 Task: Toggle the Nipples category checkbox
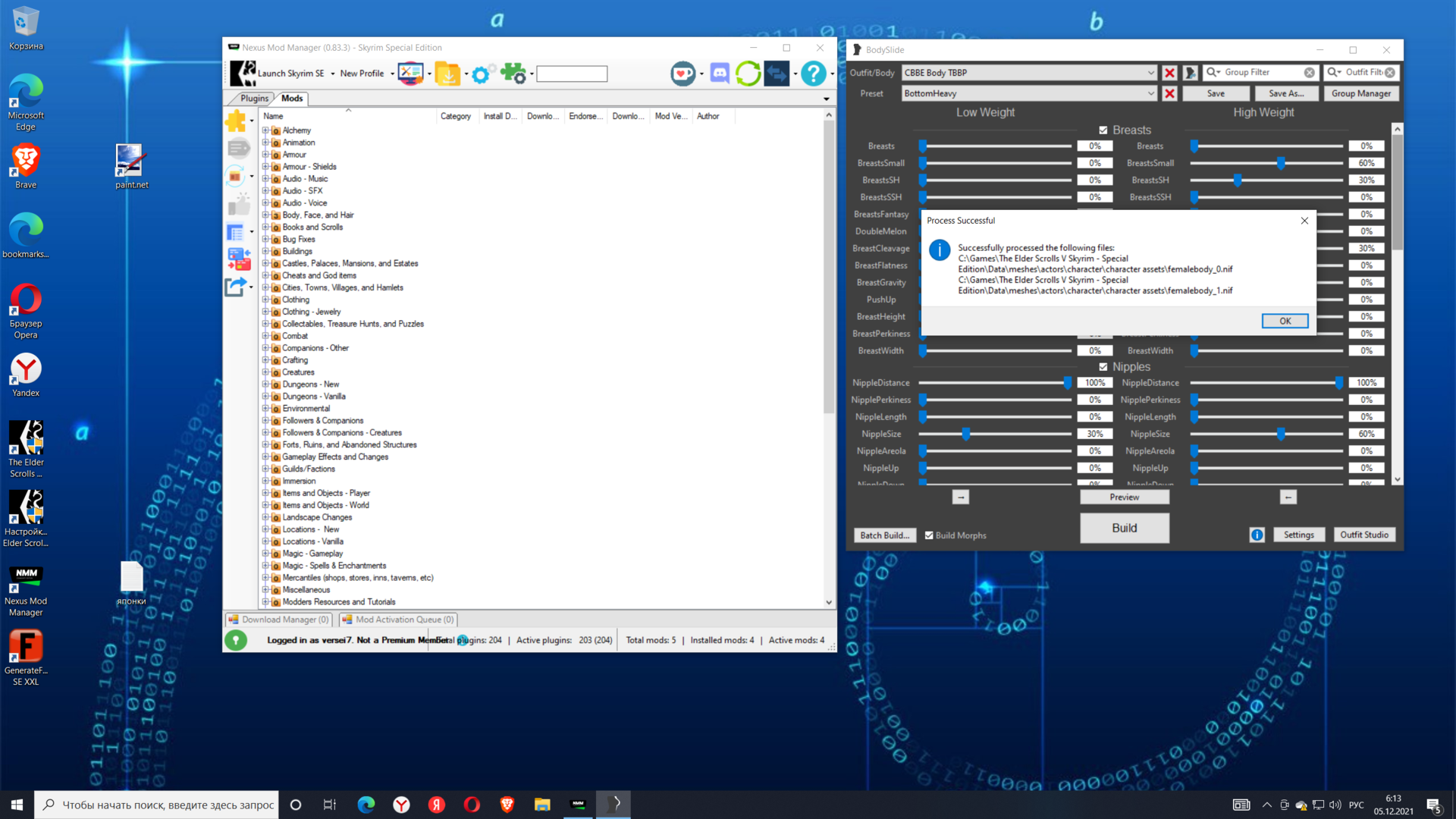click(x=1103, y=367)
